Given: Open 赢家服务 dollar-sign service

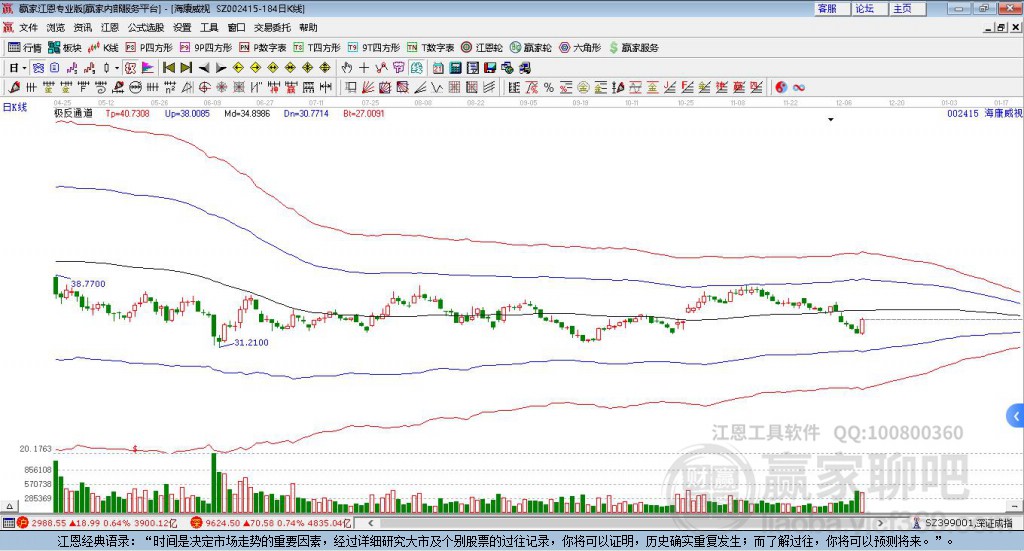Looking at the screenshot, I should [633, 48].
